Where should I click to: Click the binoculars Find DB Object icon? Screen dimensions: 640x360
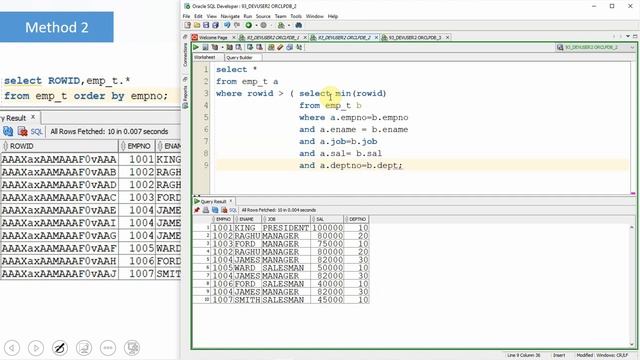299,25
